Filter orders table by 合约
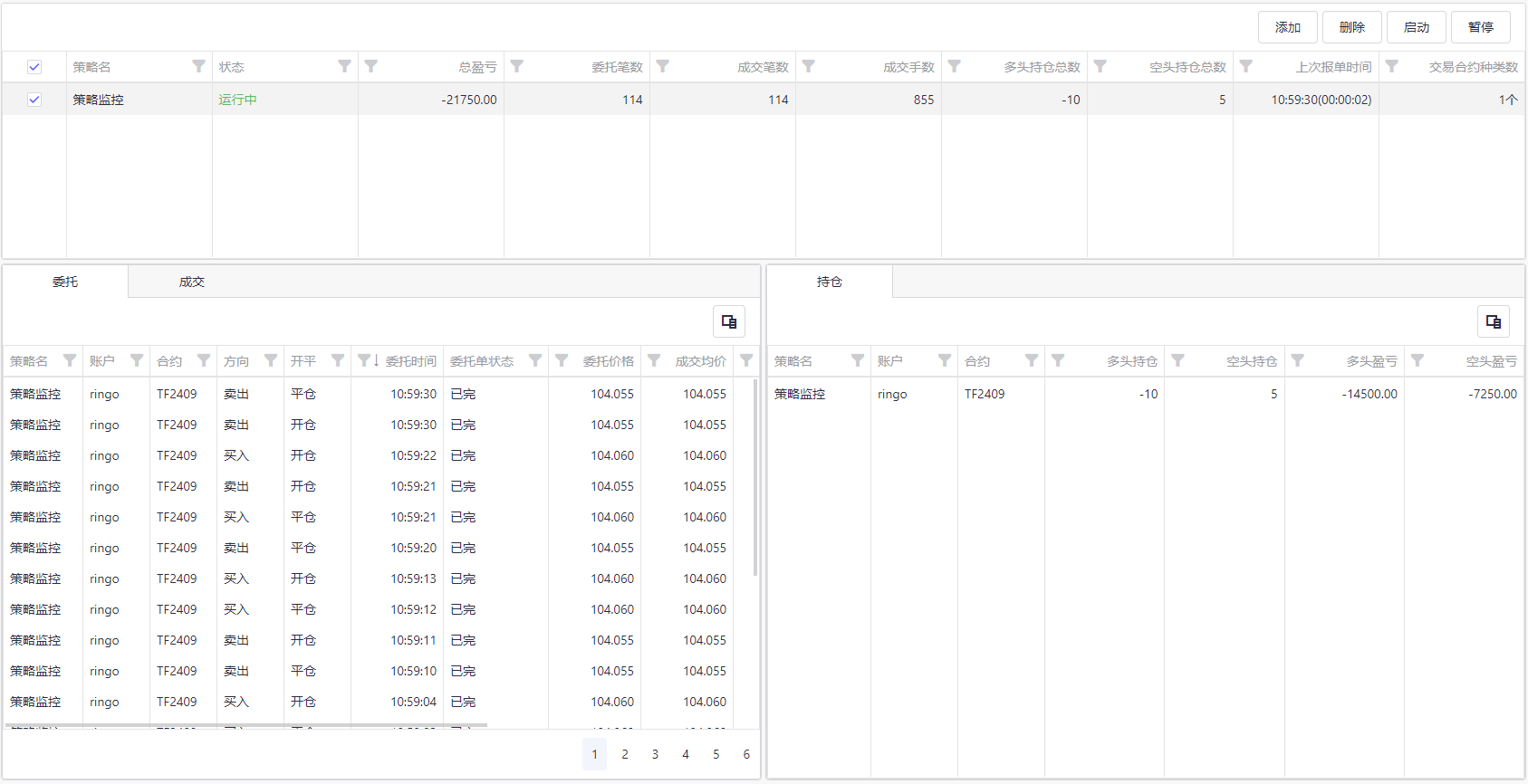The width and height of the screenshot is (1528, 784). tap(204, 360)
